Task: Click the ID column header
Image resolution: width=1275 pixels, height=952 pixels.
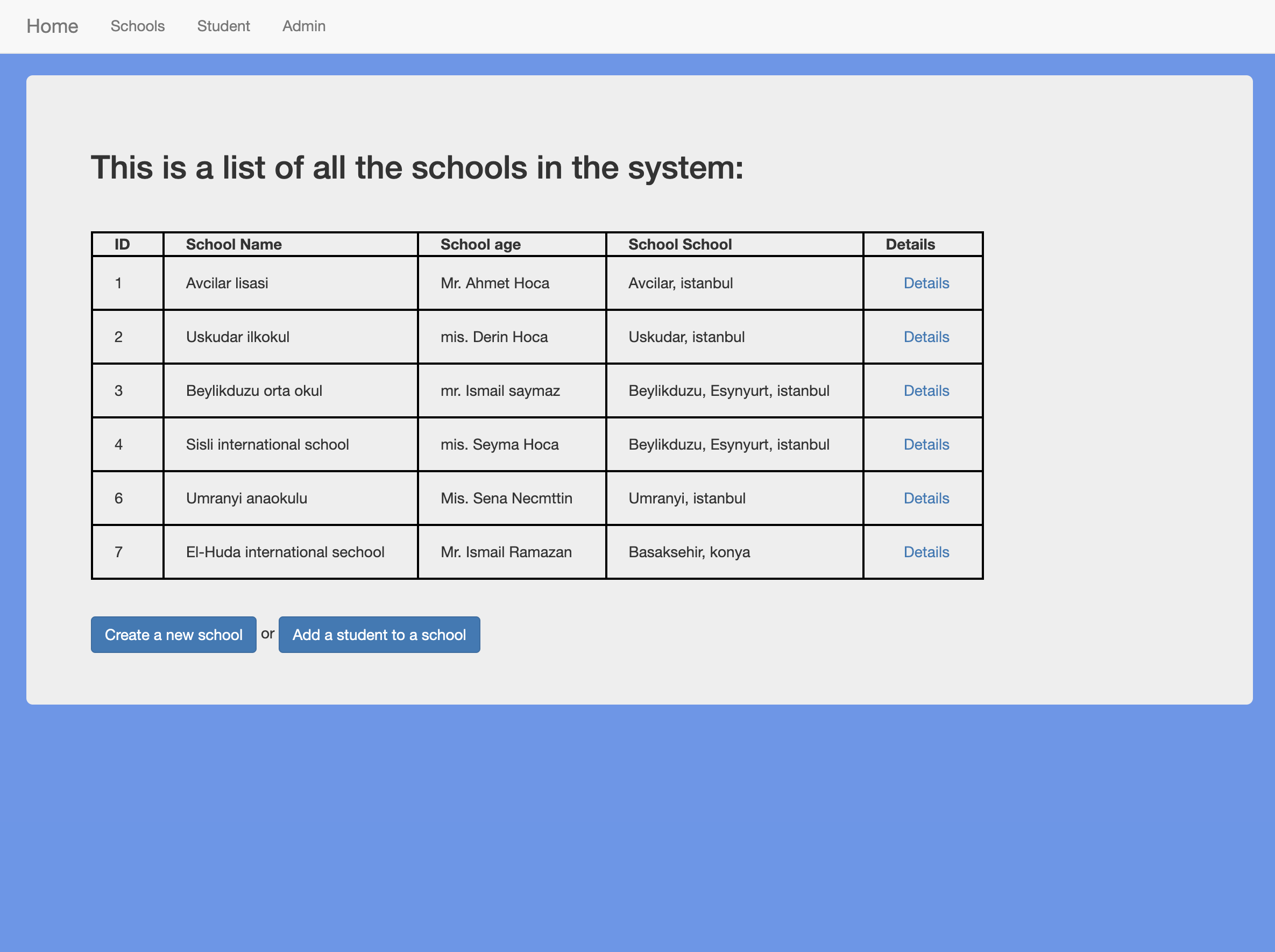Action: tap(121, 244)
